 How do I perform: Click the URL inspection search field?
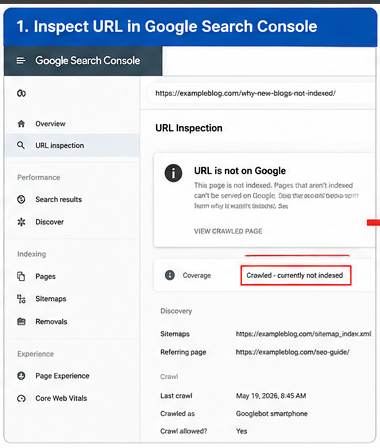click(x=262, y=93)
